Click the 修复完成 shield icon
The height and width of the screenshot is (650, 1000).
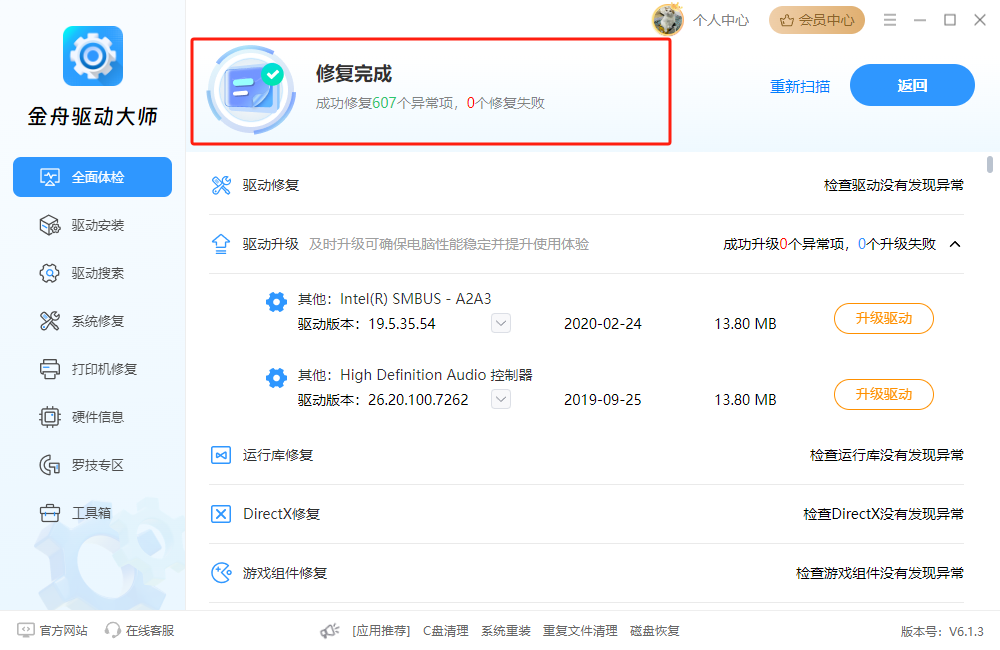coord(252,90)
